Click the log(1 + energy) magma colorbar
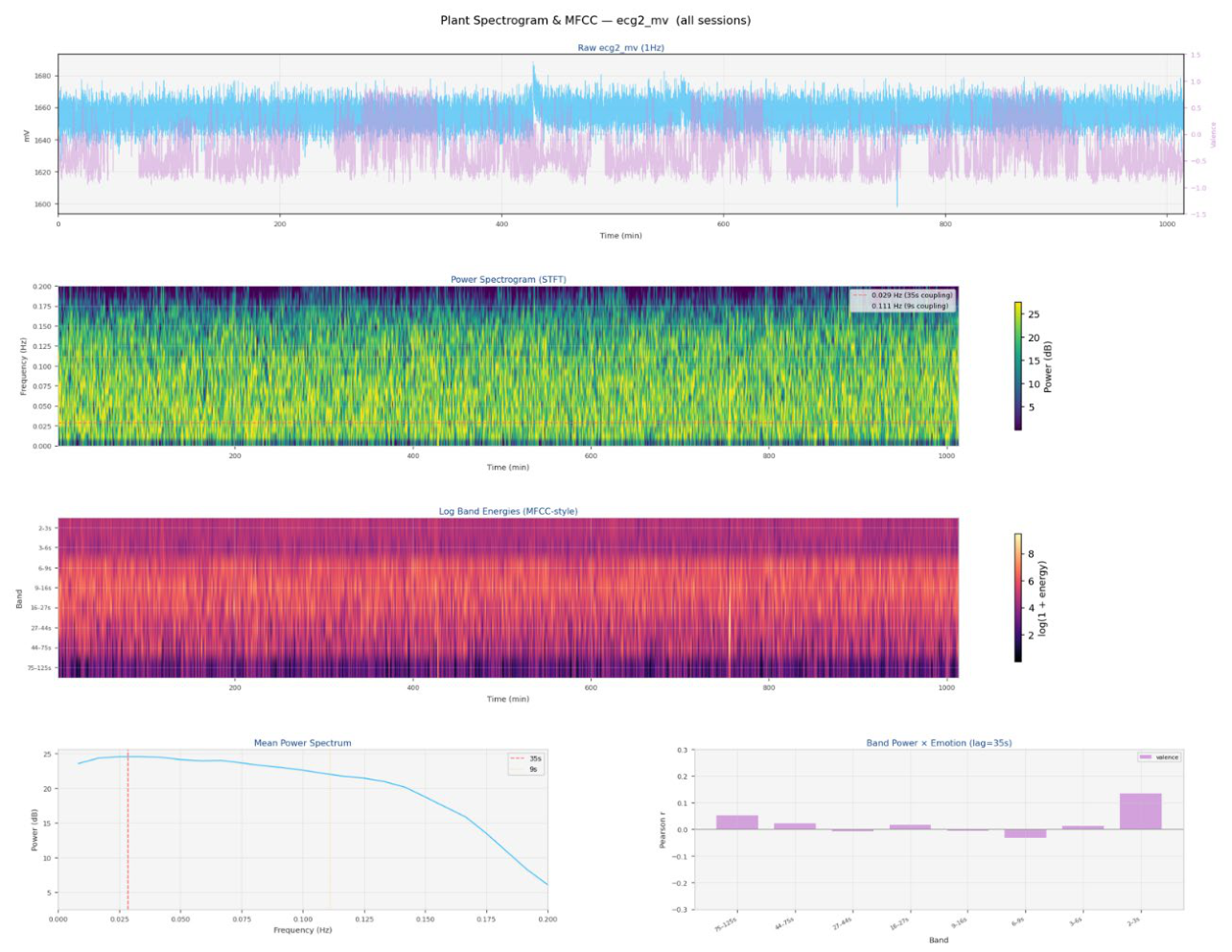Viewport: 1232px width, 952px height. [x=1018, y=598]
